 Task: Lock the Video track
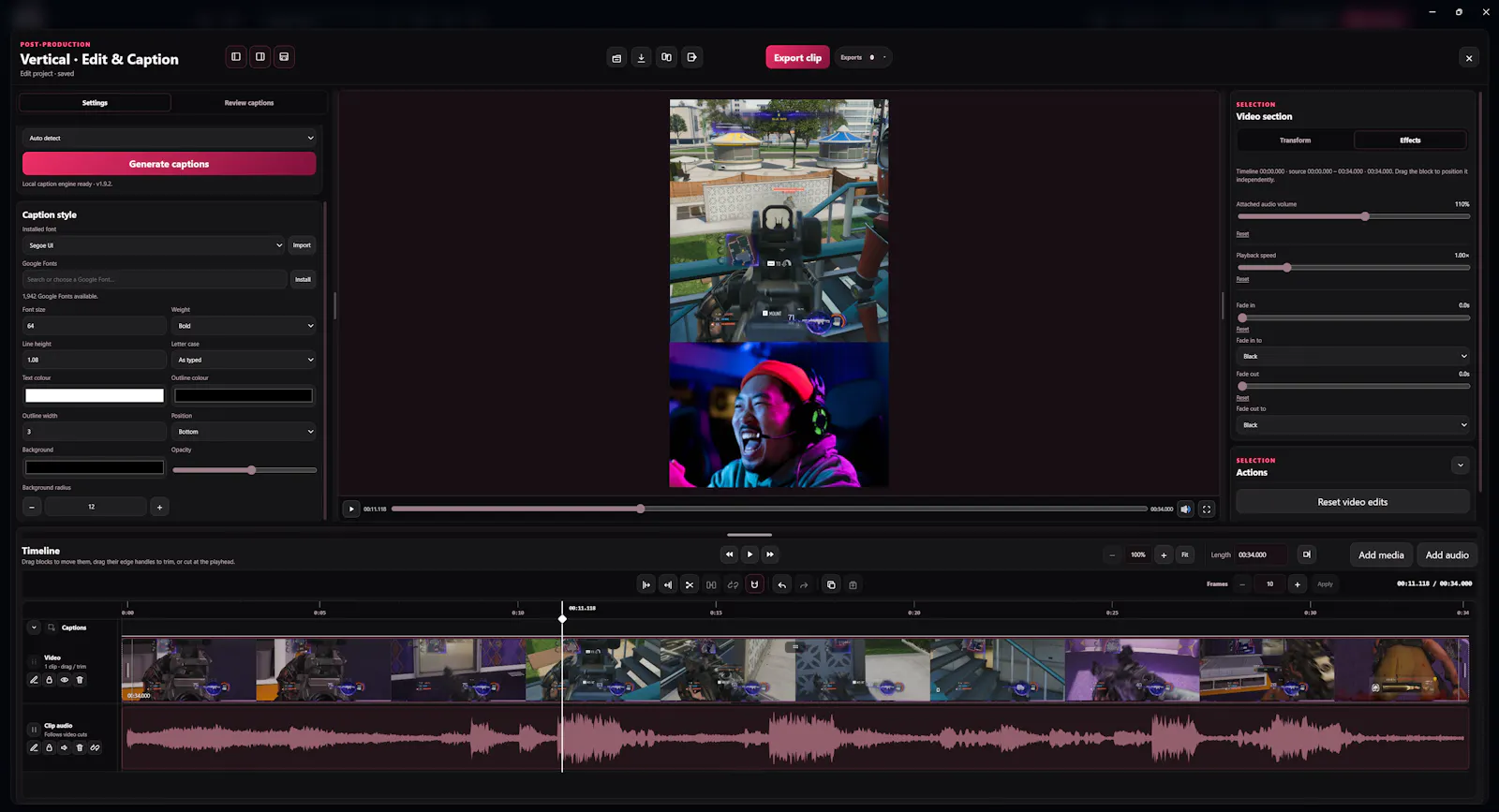(50, 680)
